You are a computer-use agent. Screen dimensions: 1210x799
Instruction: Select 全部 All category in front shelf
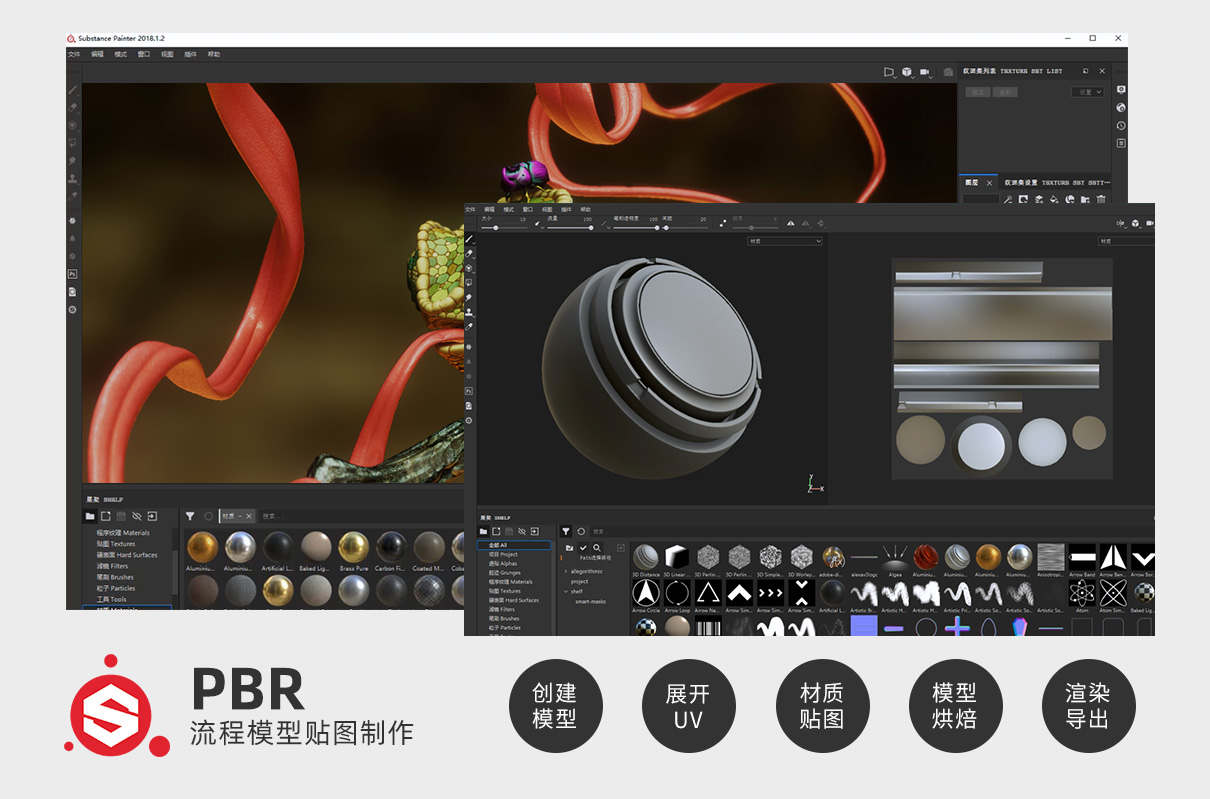tap(513, 545)
